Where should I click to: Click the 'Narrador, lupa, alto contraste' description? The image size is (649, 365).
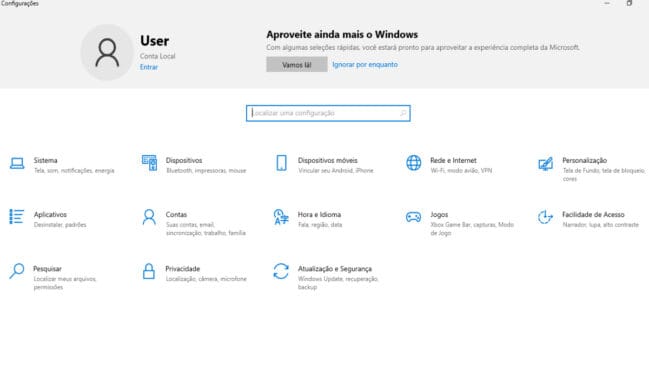(x=600, y=225)
